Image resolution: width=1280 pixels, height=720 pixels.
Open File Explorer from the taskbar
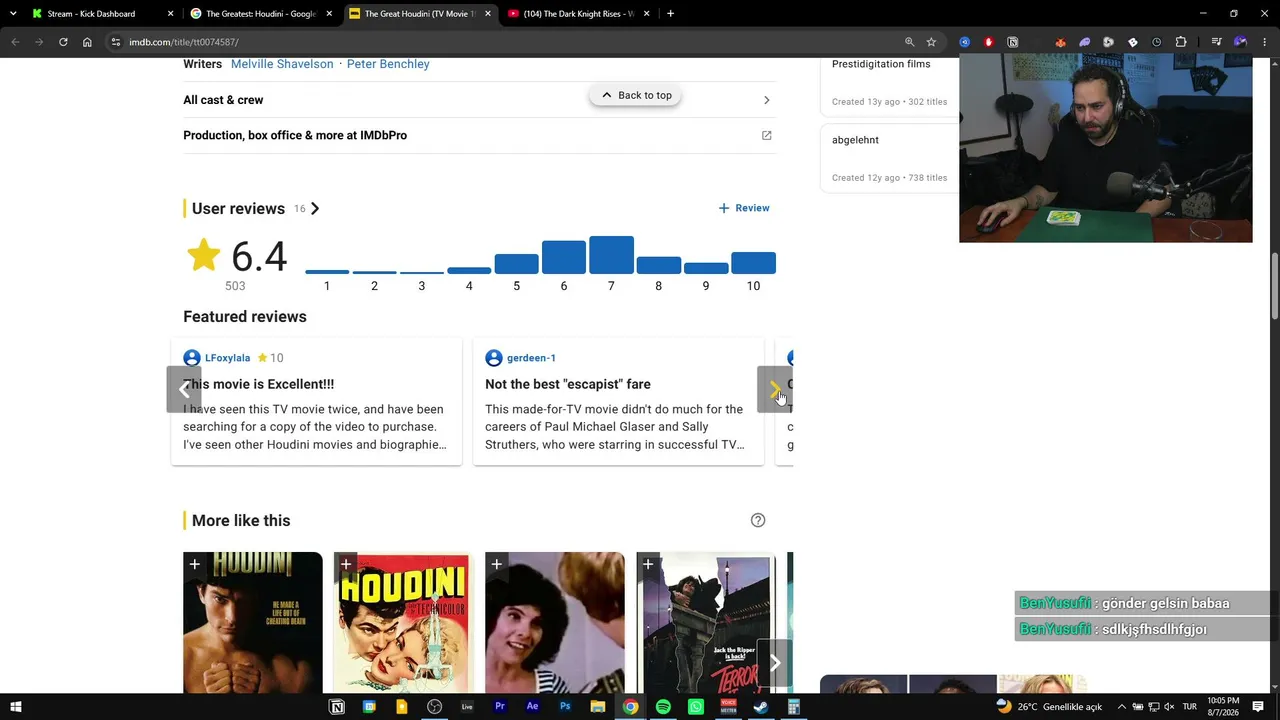pos(597,707)
